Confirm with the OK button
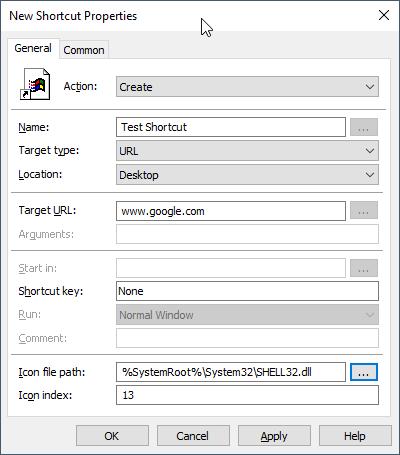 (x=112, y=436)
